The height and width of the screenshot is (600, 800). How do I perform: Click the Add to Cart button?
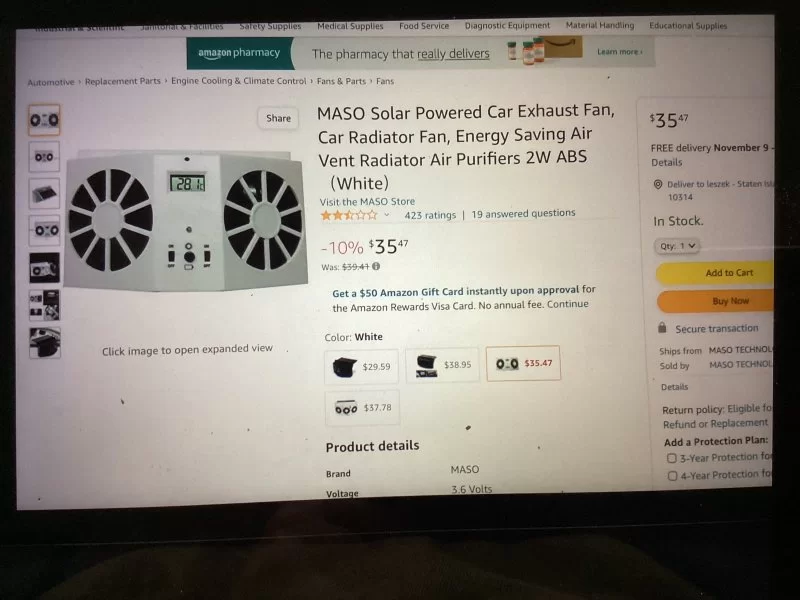pos(728,273)
